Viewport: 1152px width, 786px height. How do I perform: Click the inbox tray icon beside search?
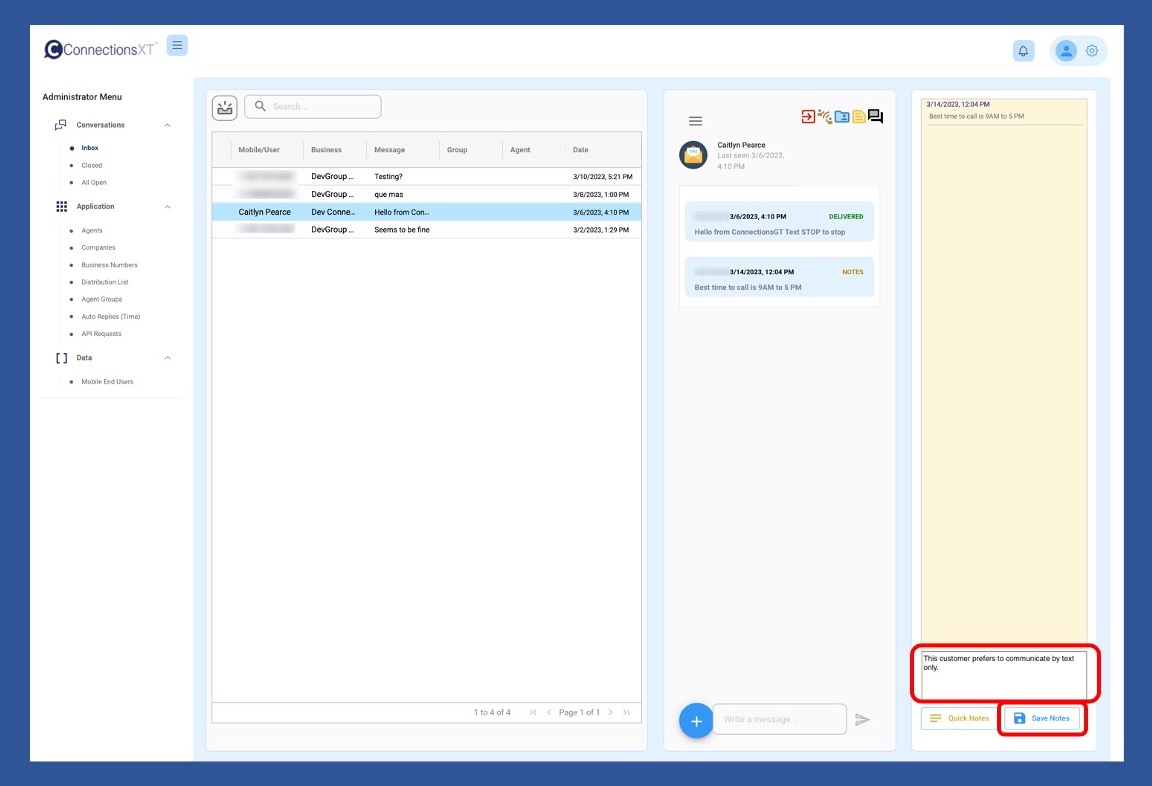225,107
